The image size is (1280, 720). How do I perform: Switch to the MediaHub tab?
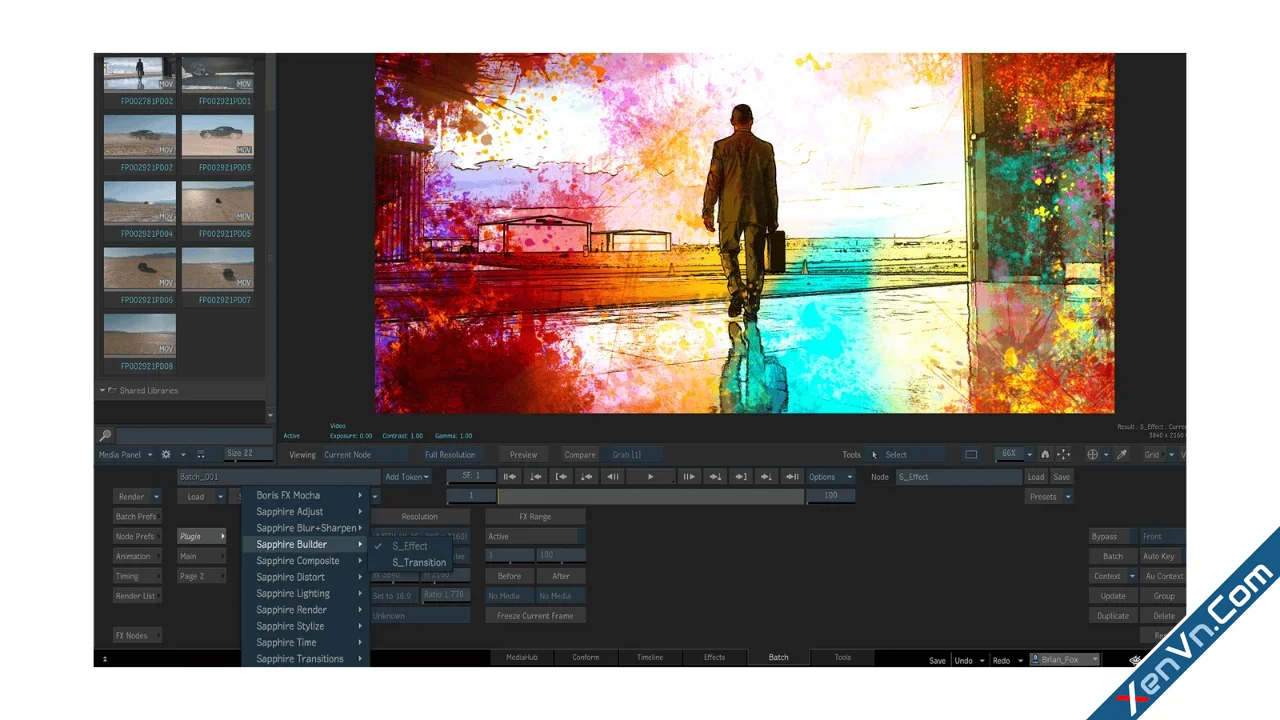tap(522, 657)
